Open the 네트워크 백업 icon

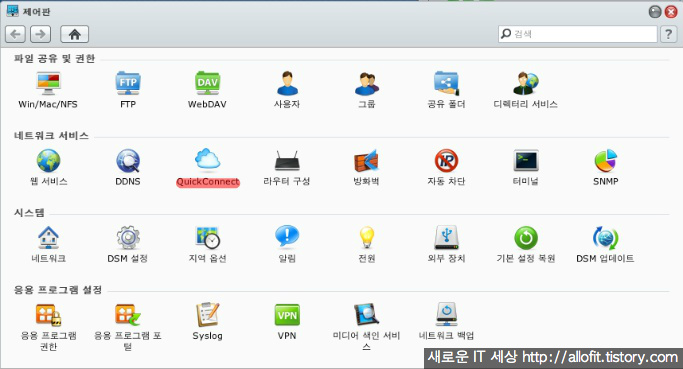(x=446, y=315)
